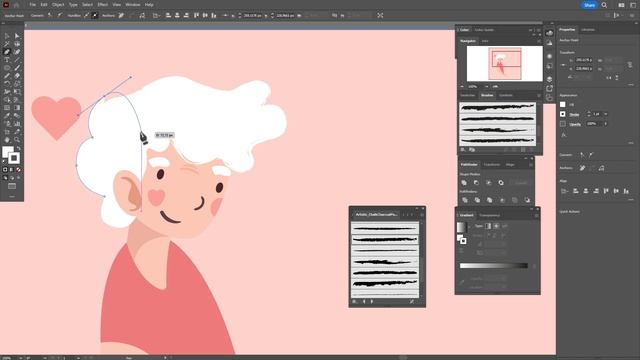This screenshot has width=640, height=360.
Task: Click the Navigator preview thumbnail
Action: (505, 64)
